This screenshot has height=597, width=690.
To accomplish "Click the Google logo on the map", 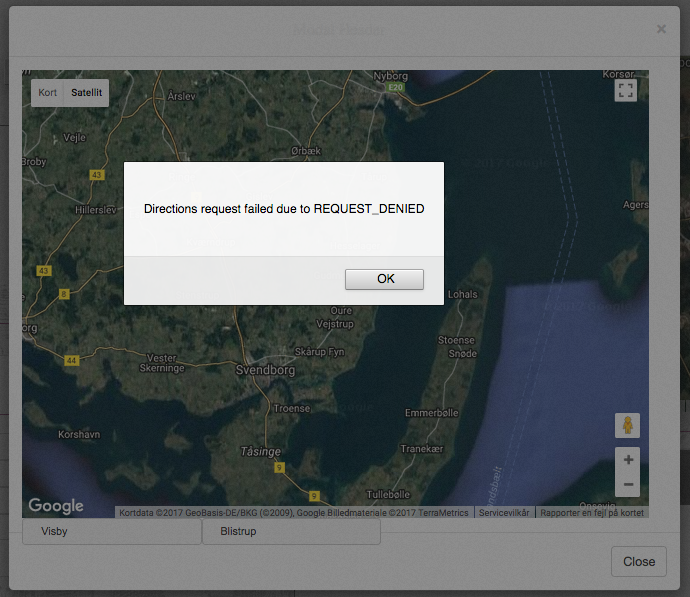I will point(56,506).
